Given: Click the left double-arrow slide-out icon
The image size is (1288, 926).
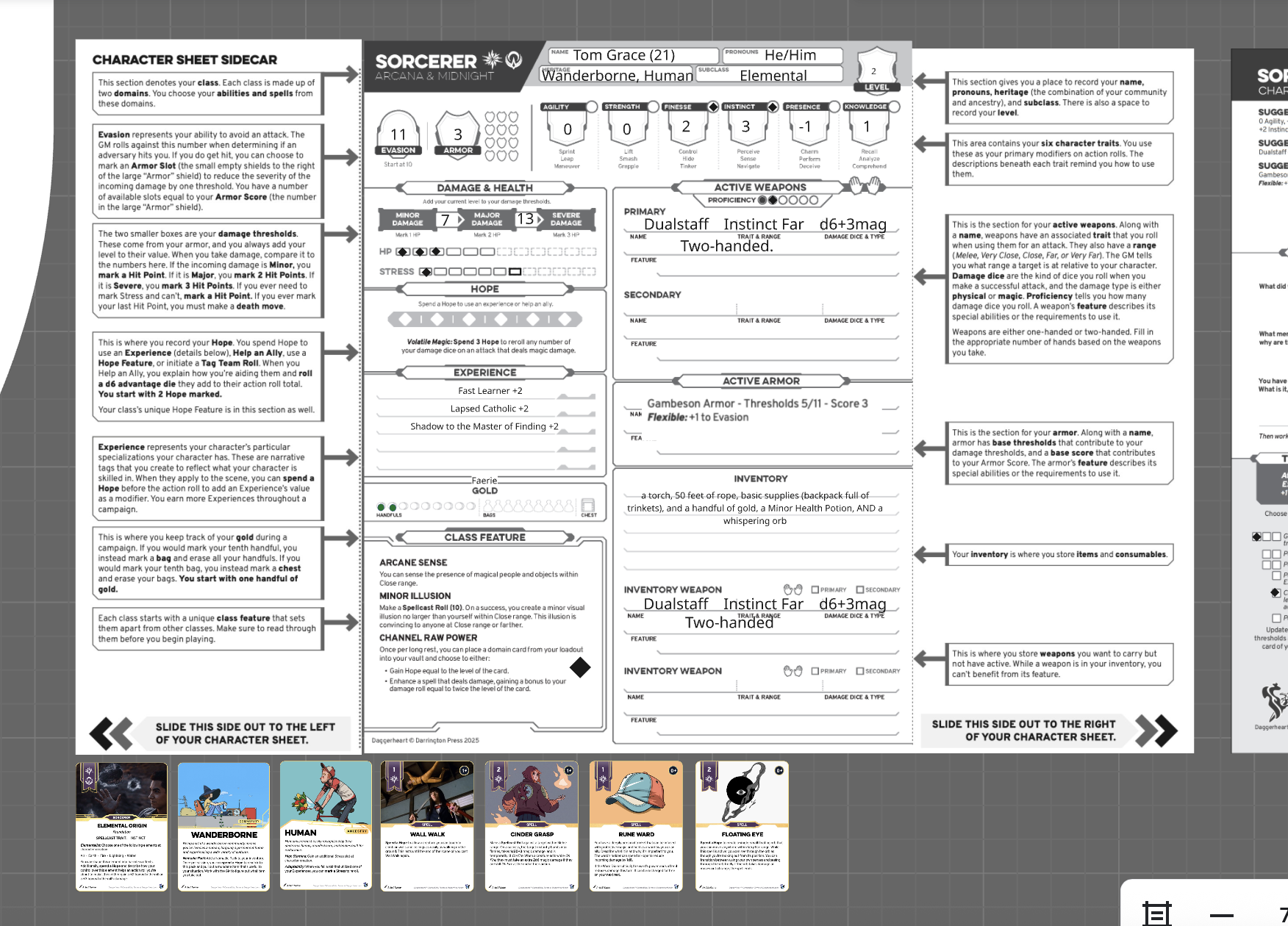Looking at the screenshot, I should pyautogui.click(x=110, y=732).
